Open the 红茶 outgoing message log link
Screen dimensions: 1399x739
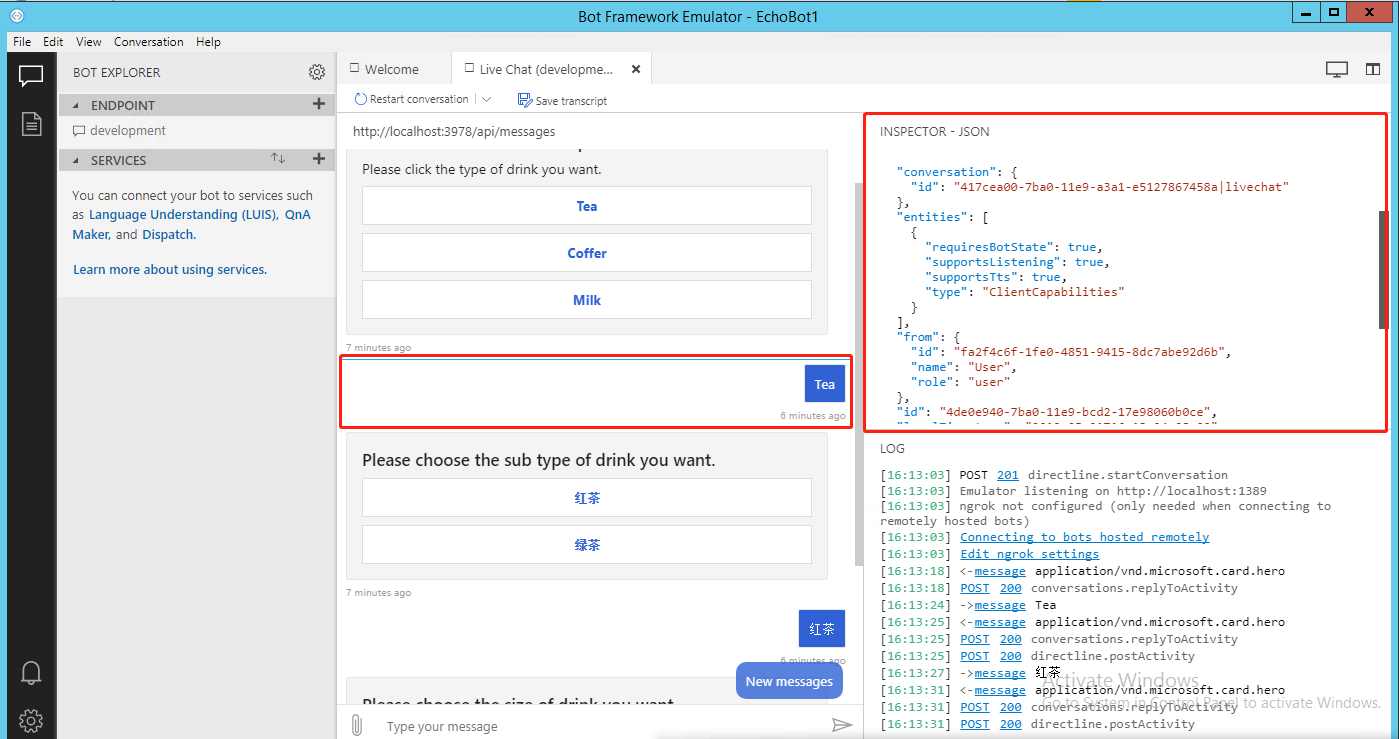pos(1000,673)
